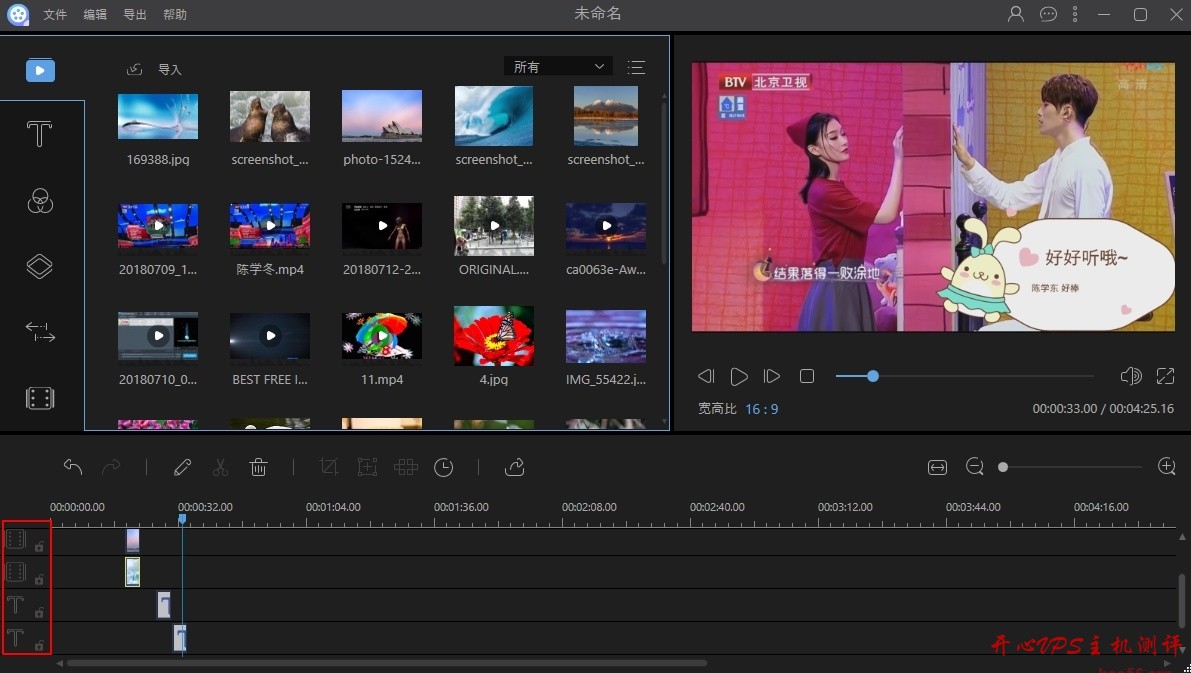Select the pencil edit tool above the timeline

(183, 467)
